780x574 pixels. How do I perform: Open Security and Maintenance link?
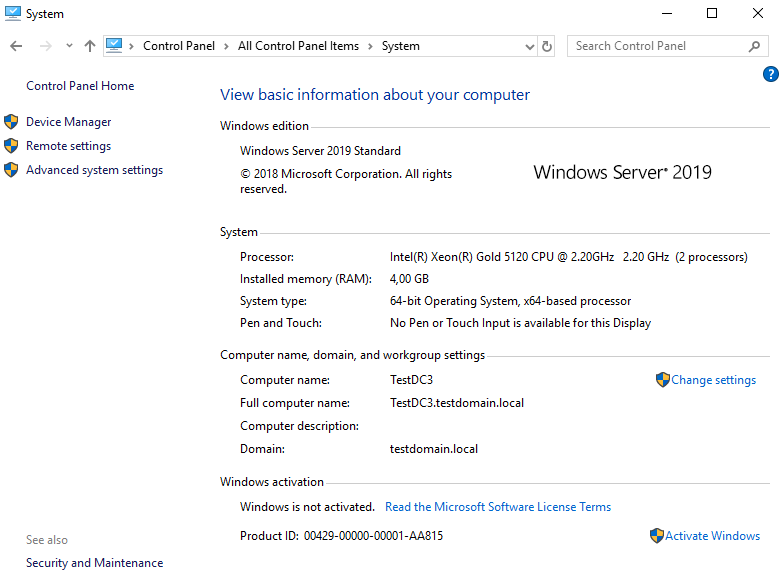[x=95, y=563]
